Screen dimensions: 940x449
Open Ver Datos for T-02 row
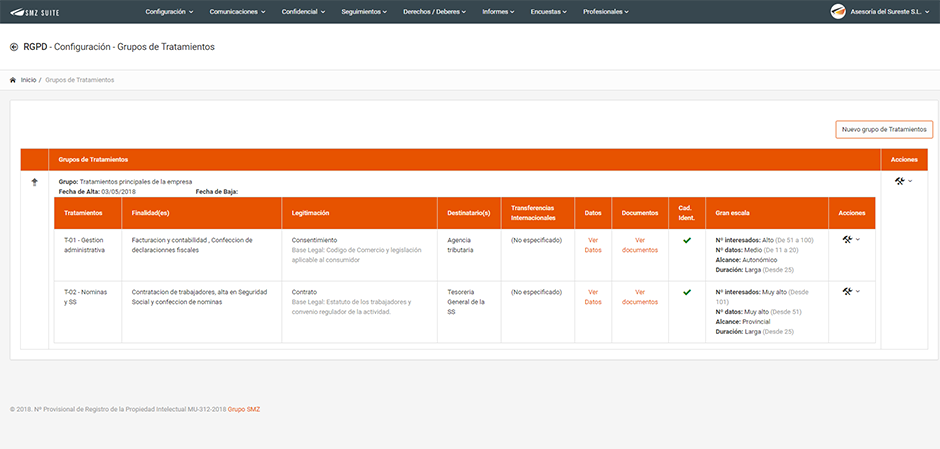593,297
